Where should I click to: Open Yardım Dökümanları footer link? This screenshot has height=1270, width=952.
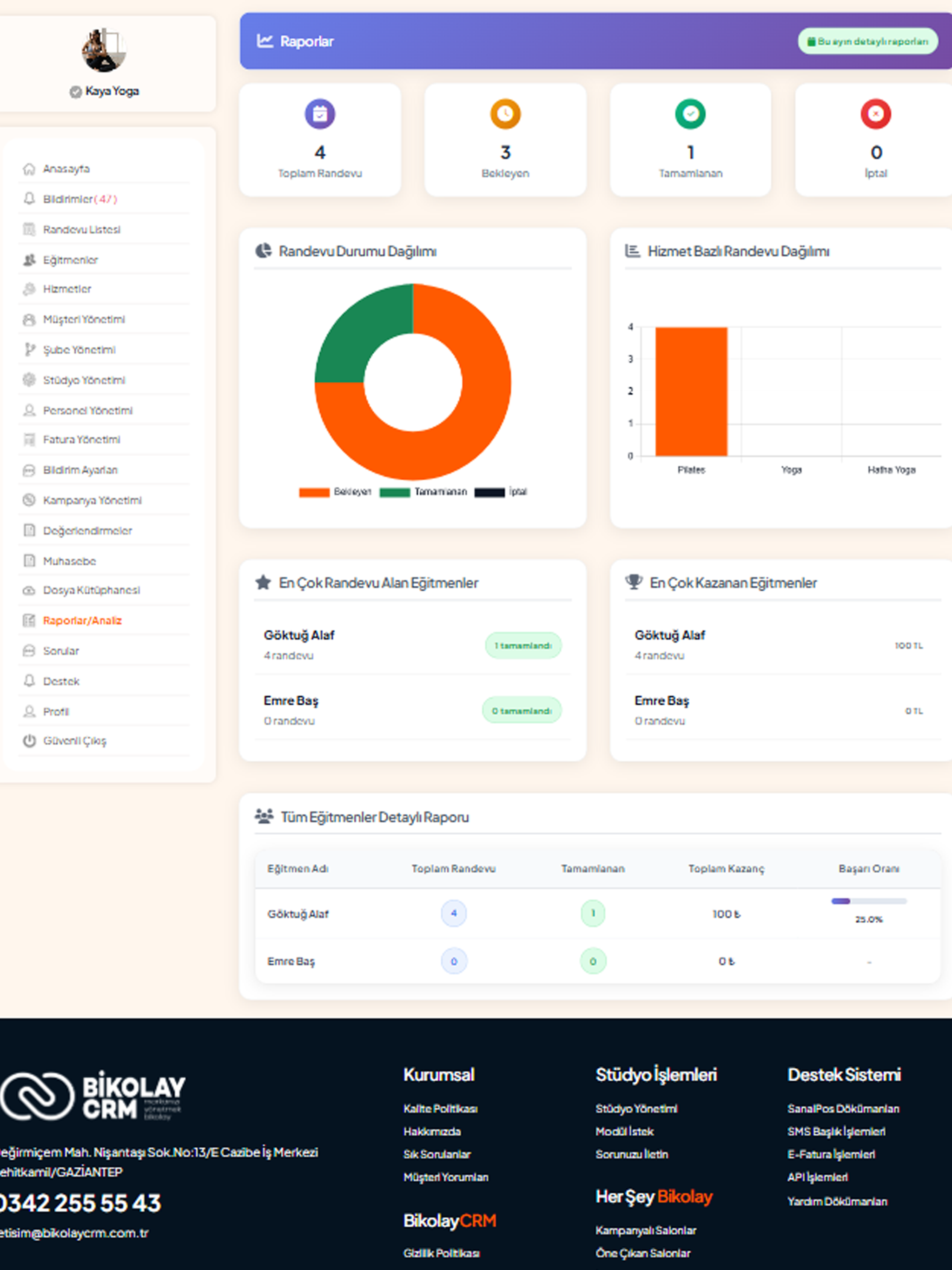837,1201
